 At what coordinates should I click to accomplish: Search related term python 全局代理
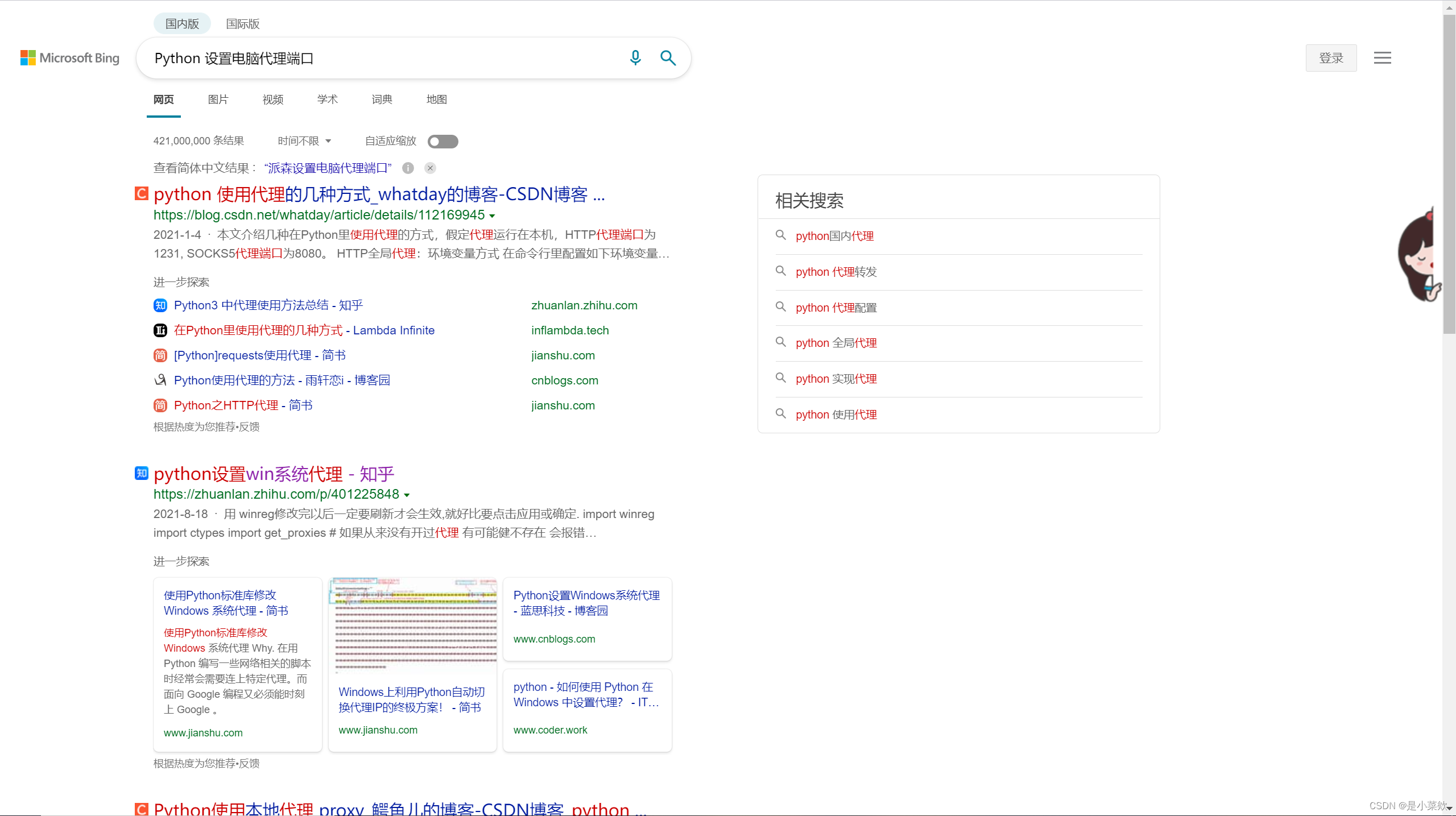pyautogui.click(x=836, y=343)
